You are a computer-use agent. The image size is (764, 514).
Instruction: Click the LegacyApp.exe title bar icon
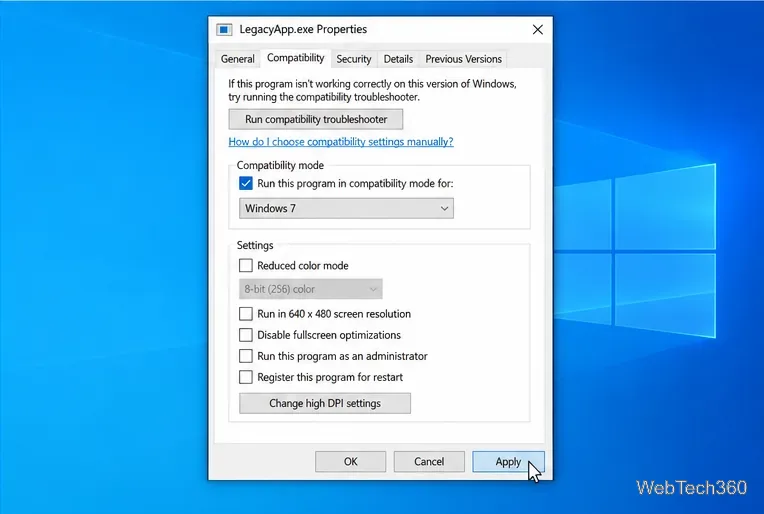click(224, 30)
